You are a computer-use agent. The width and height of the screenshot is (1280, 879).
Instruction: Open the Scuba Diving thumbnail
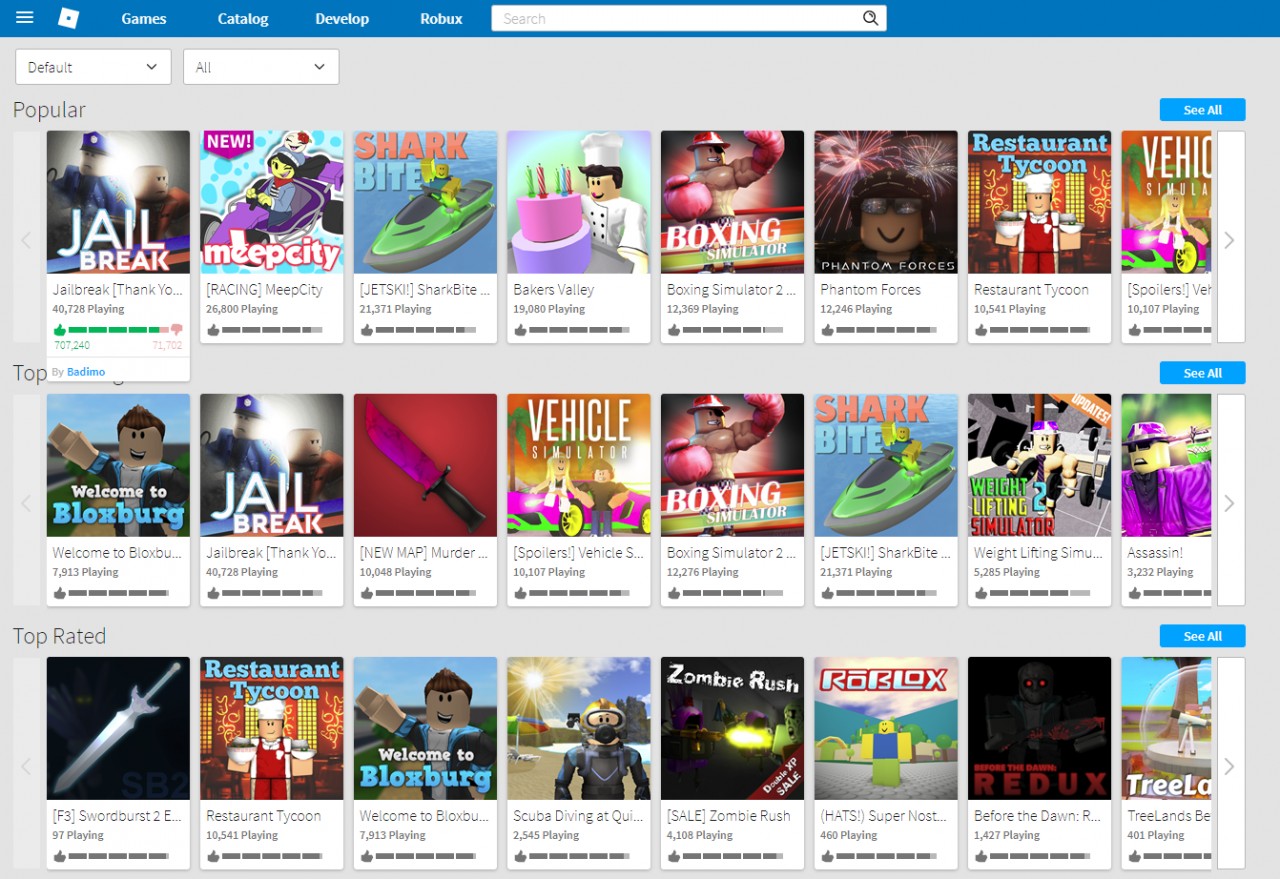pyautogui.click(x=579, y=728)
